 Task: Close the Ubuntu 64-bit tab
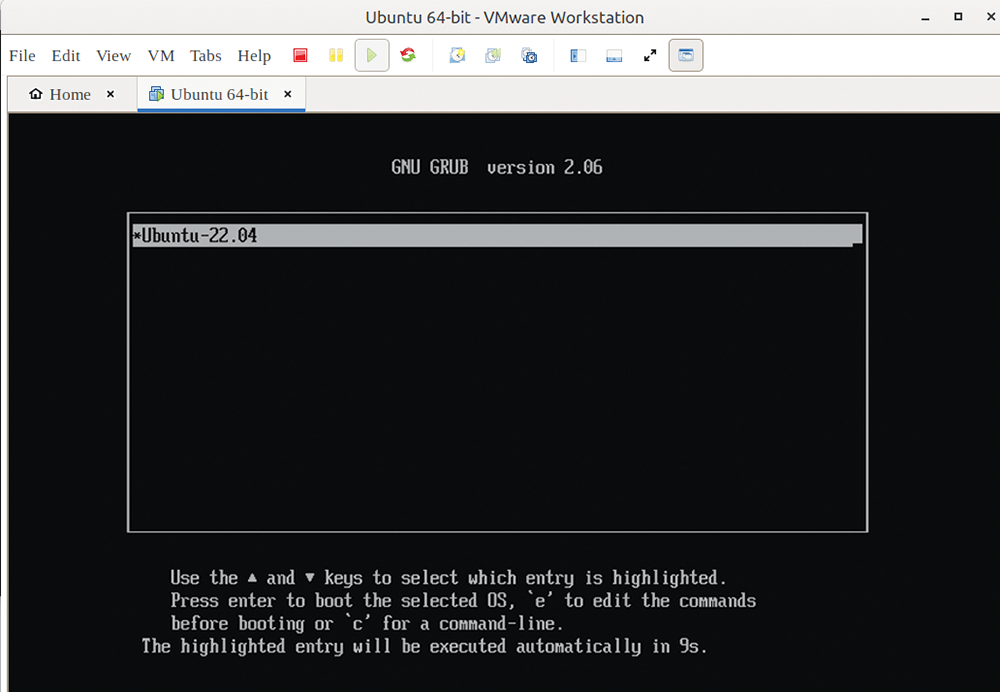288,94
